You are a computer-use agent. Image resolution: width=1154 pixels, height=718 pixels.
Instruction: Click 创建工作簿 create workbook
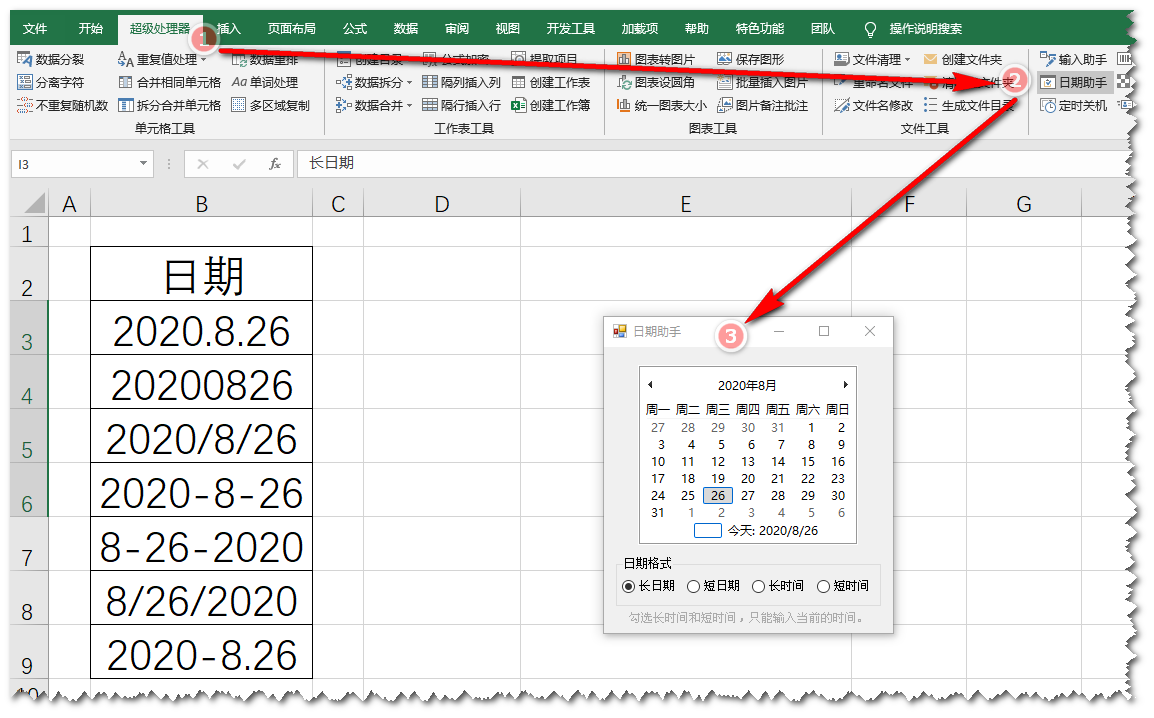[x=551, y=106]
